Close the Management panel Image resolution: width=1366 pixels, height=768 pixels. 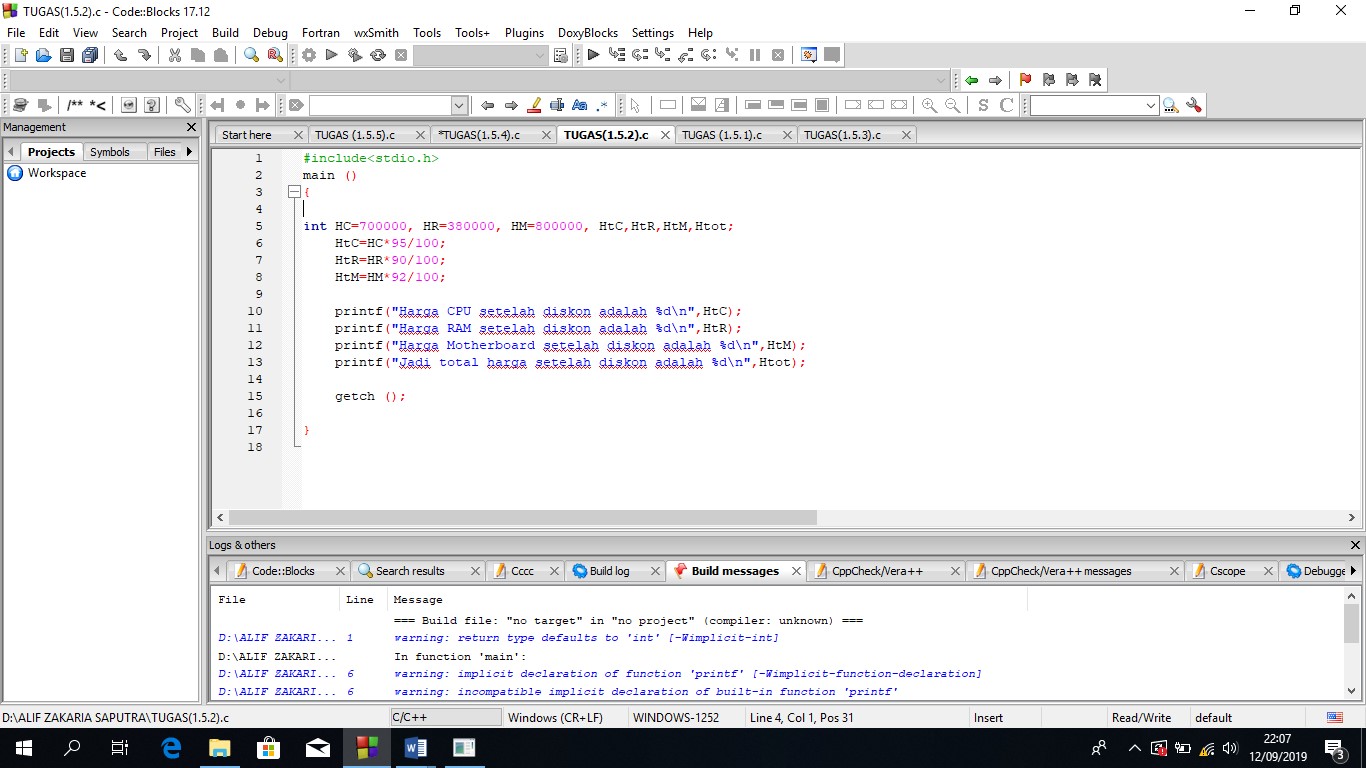click(192, 128)
